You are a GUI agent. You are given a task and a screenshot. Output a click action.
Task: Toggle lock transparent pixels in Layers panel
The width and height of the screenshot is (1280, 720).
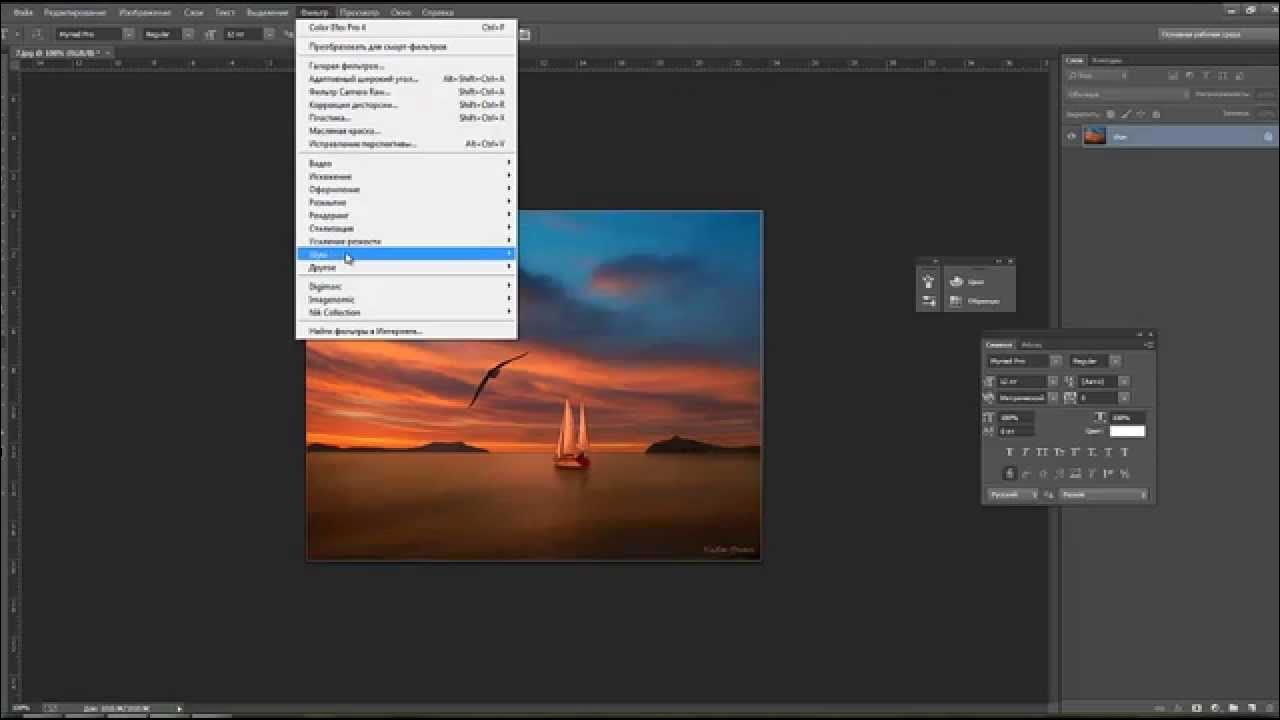[x=1111, y=114]
